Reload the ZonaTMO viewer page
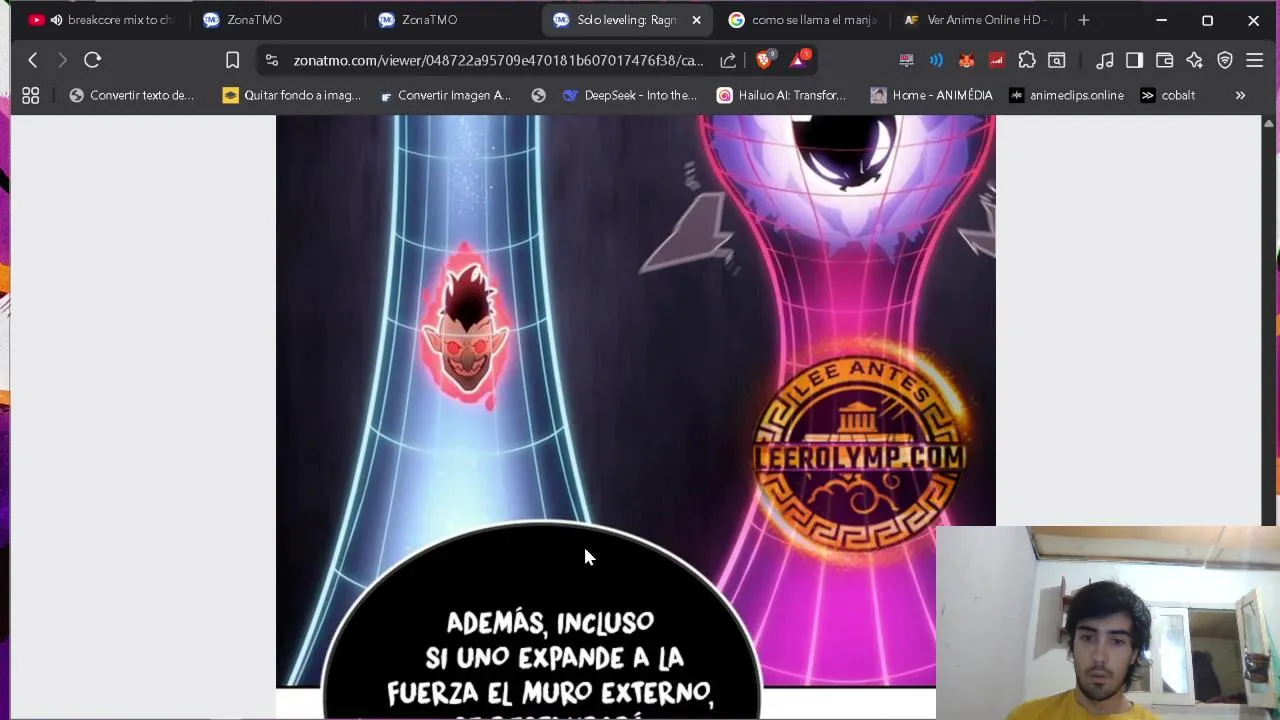The image size is (1280, 720). click(92, 60)
